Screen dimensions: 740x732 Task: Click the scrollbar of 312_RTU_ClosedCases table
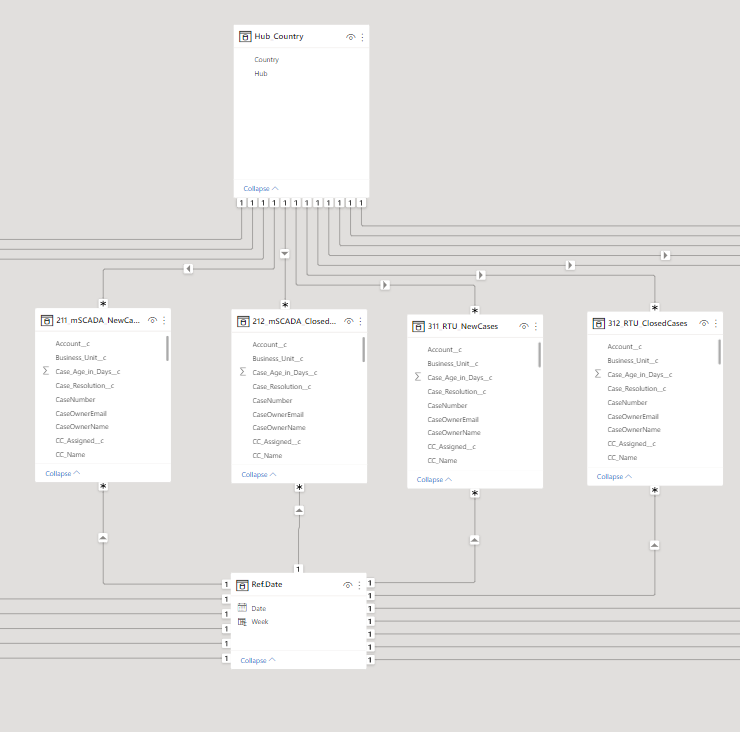pos(719,352)
